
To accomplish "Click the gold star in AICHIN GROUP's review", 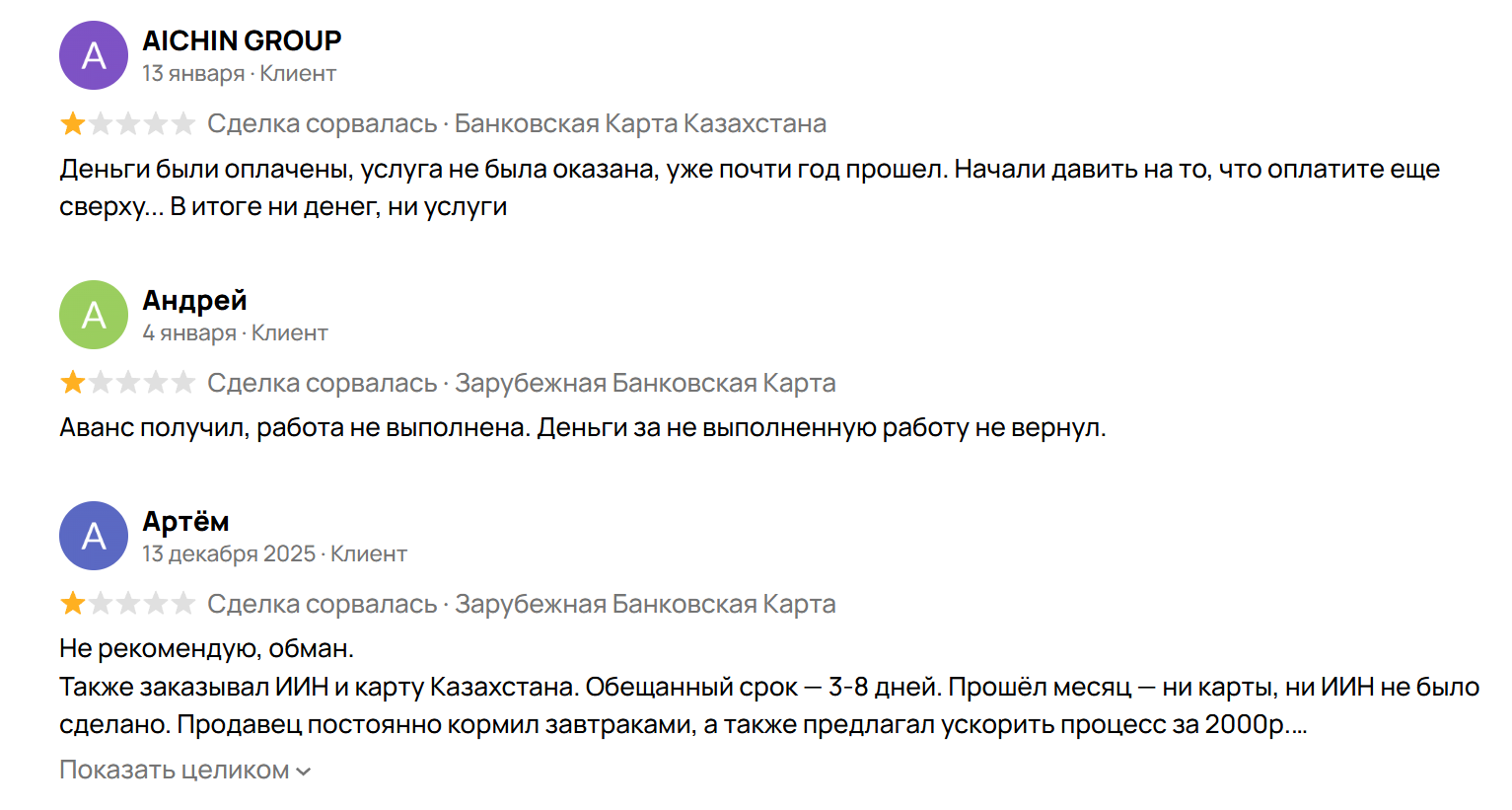I will pos(73,124).
